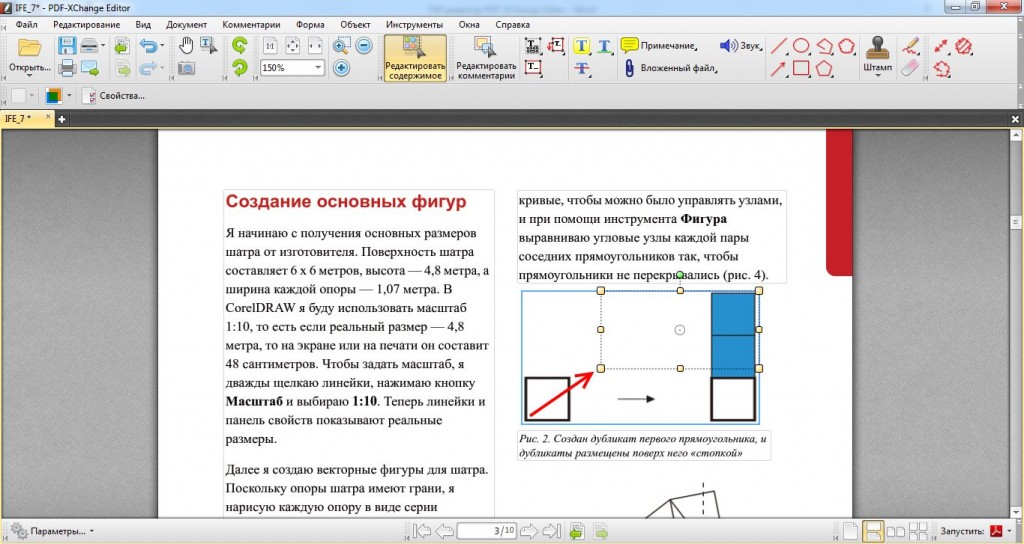Expand the Открыть dropdown arrow
This screenshot has height=544, width=1024.
tap(29, 76)
